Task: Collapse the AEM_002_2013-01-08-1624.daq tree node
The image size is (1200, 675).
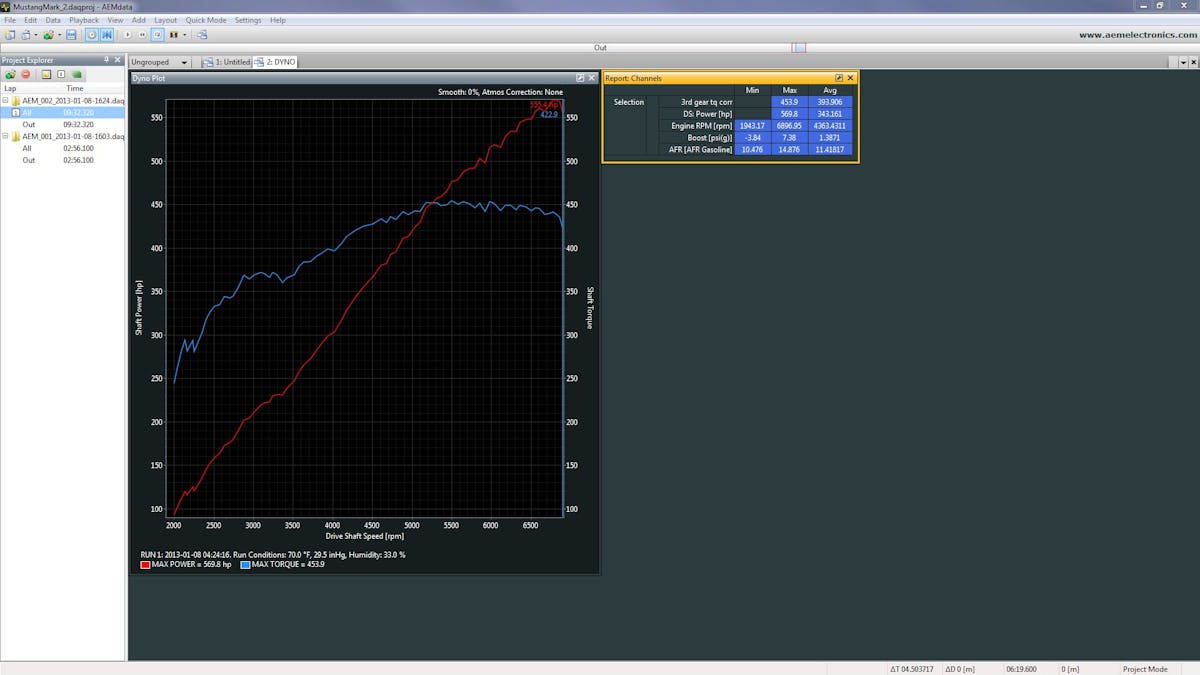Action: [x=5, y=101]
